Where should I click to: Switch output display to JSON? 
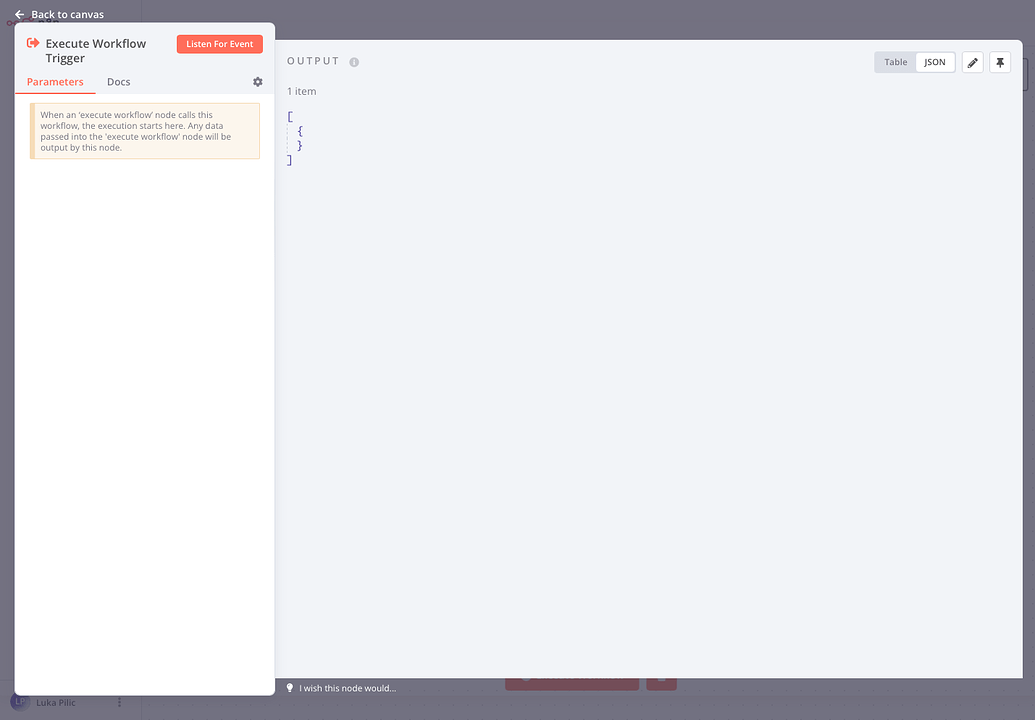[935, 62]
